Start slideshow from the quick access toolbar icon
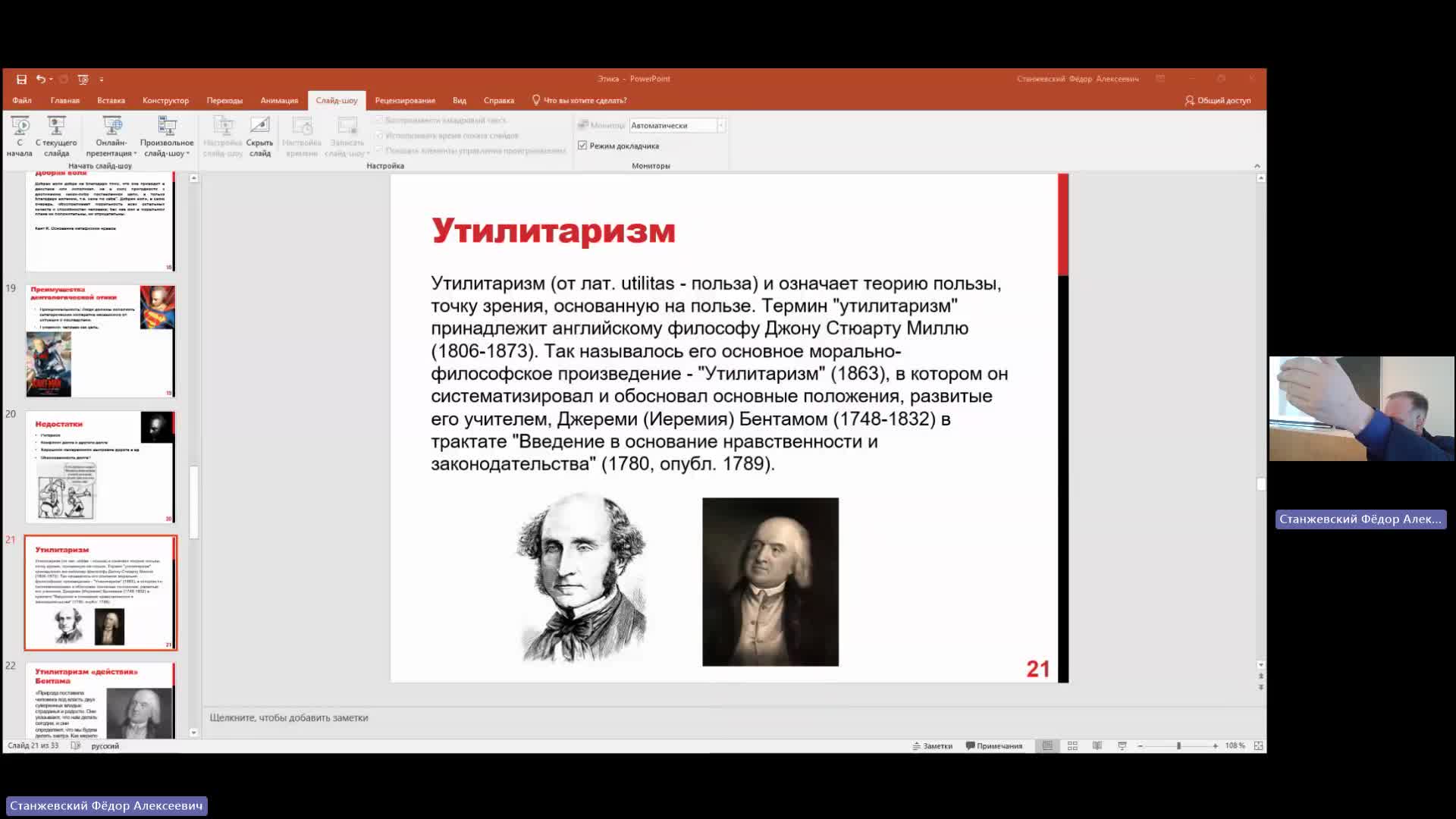 [x=83, y=79]
